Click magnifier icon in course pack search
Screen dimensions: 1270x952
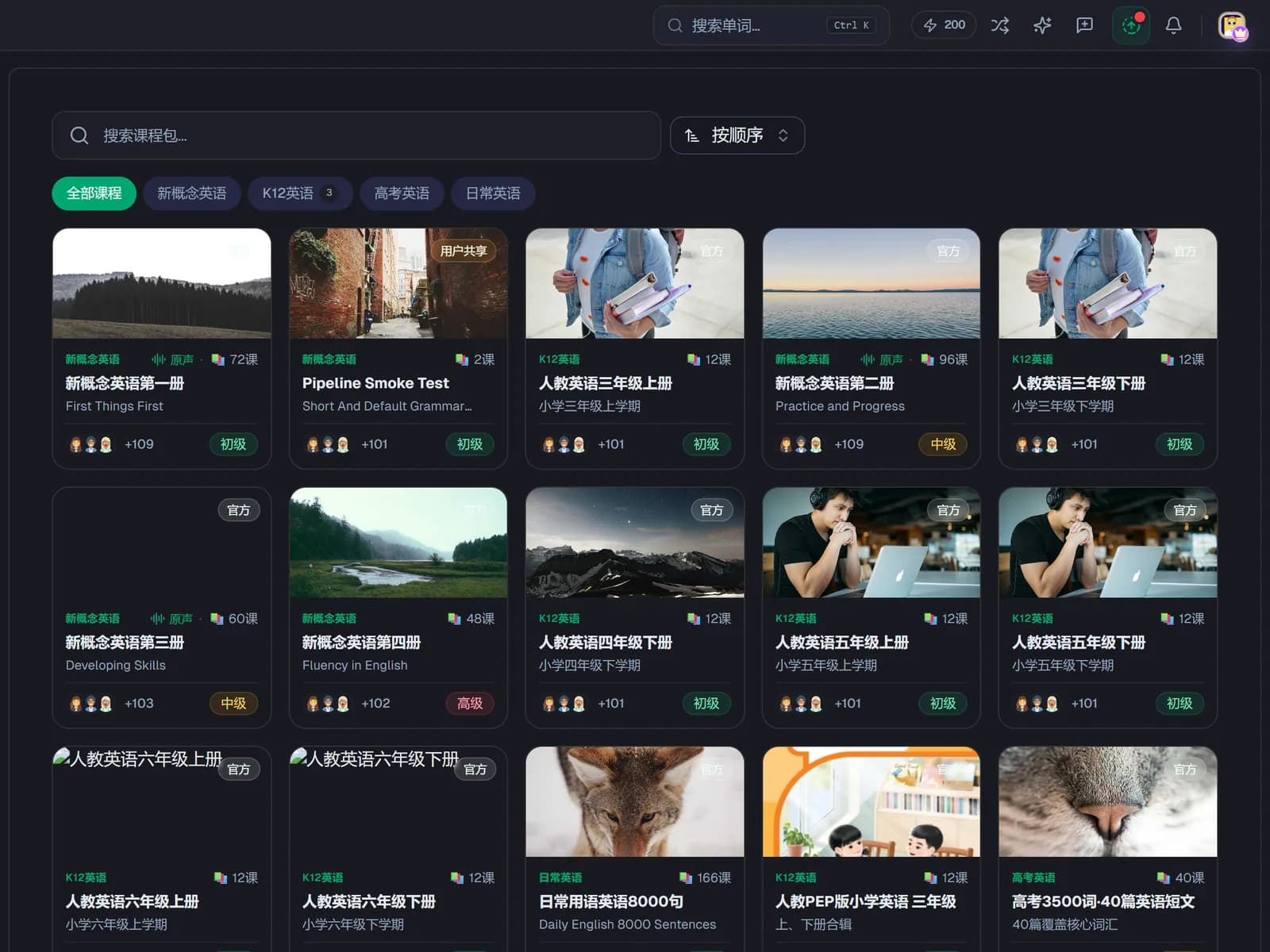(79, 136)
